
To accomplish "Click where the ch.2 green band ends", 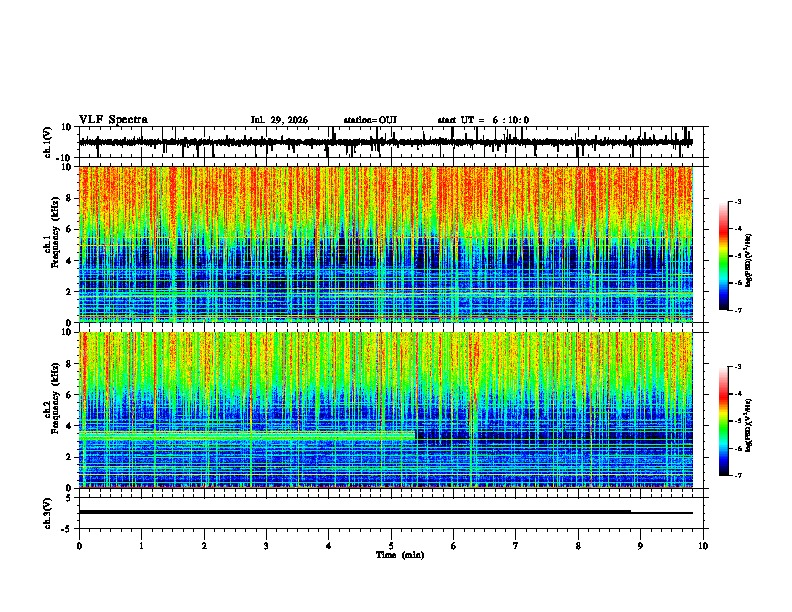I will [x=415, y=435].
